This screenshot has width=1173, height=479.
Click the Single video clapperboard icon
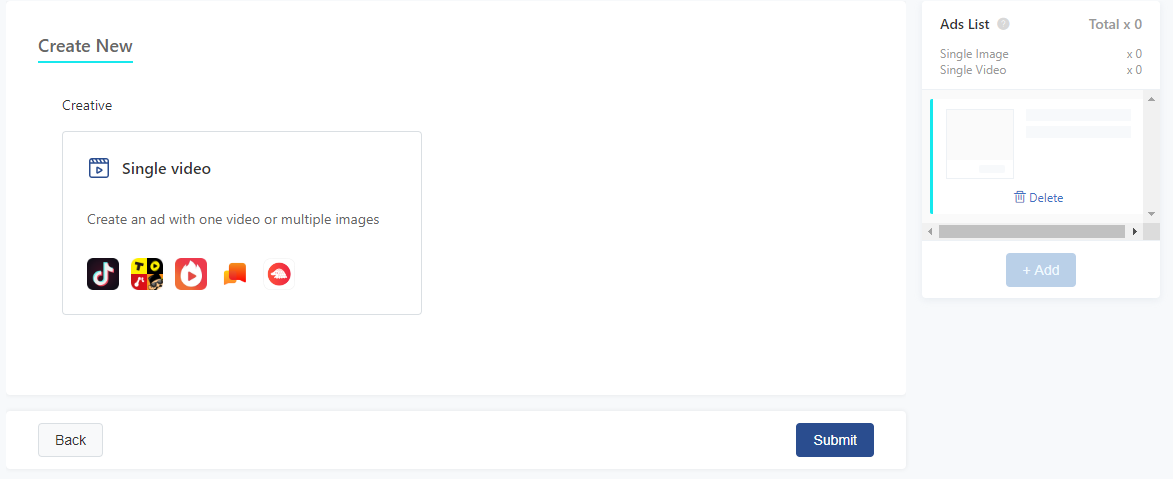(x=99, y=168)
